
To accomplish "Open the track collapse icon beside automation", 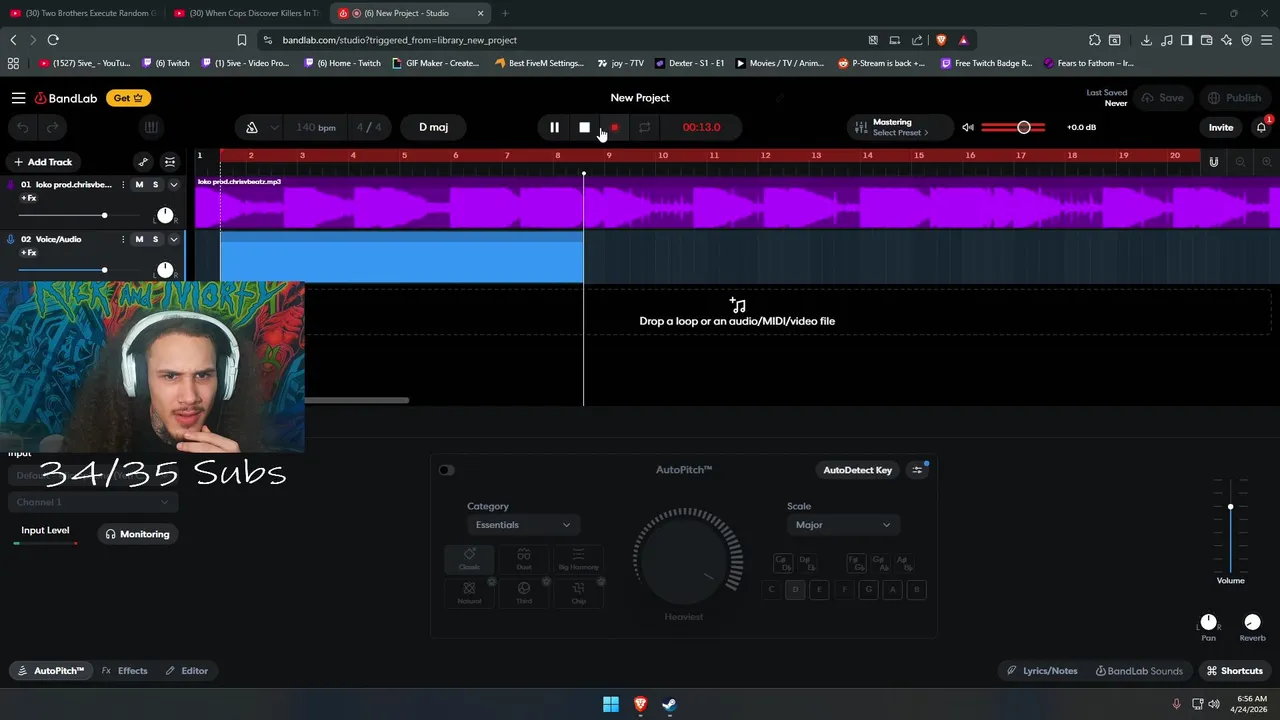I will click(x=170, y=162).
